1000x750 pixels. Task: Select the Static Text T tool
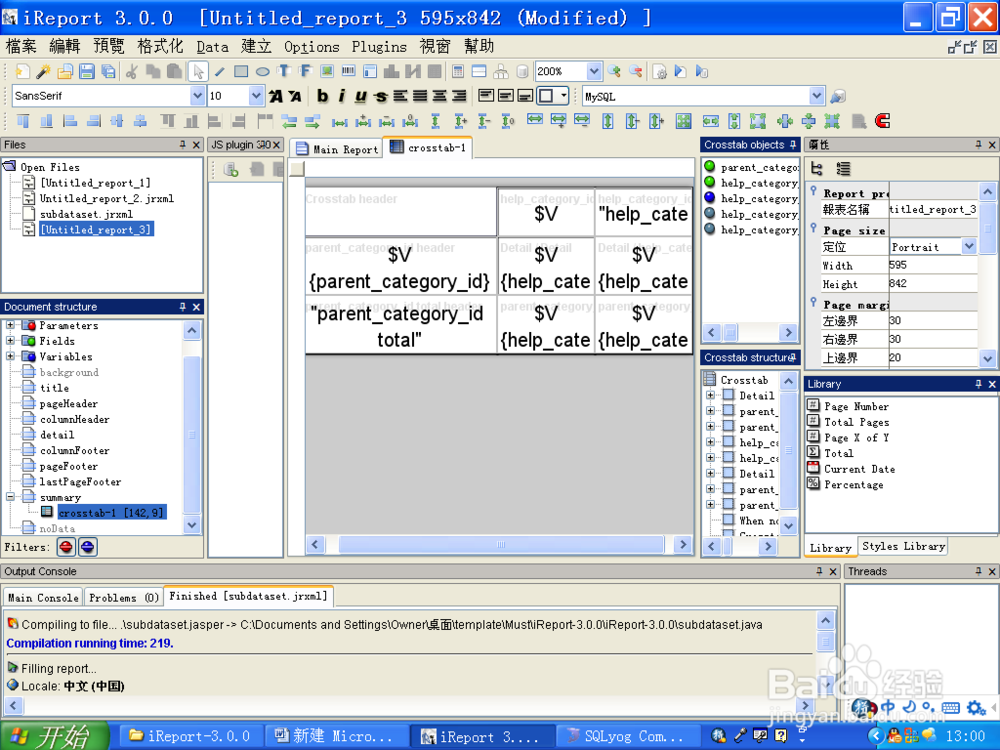point(284,71)
